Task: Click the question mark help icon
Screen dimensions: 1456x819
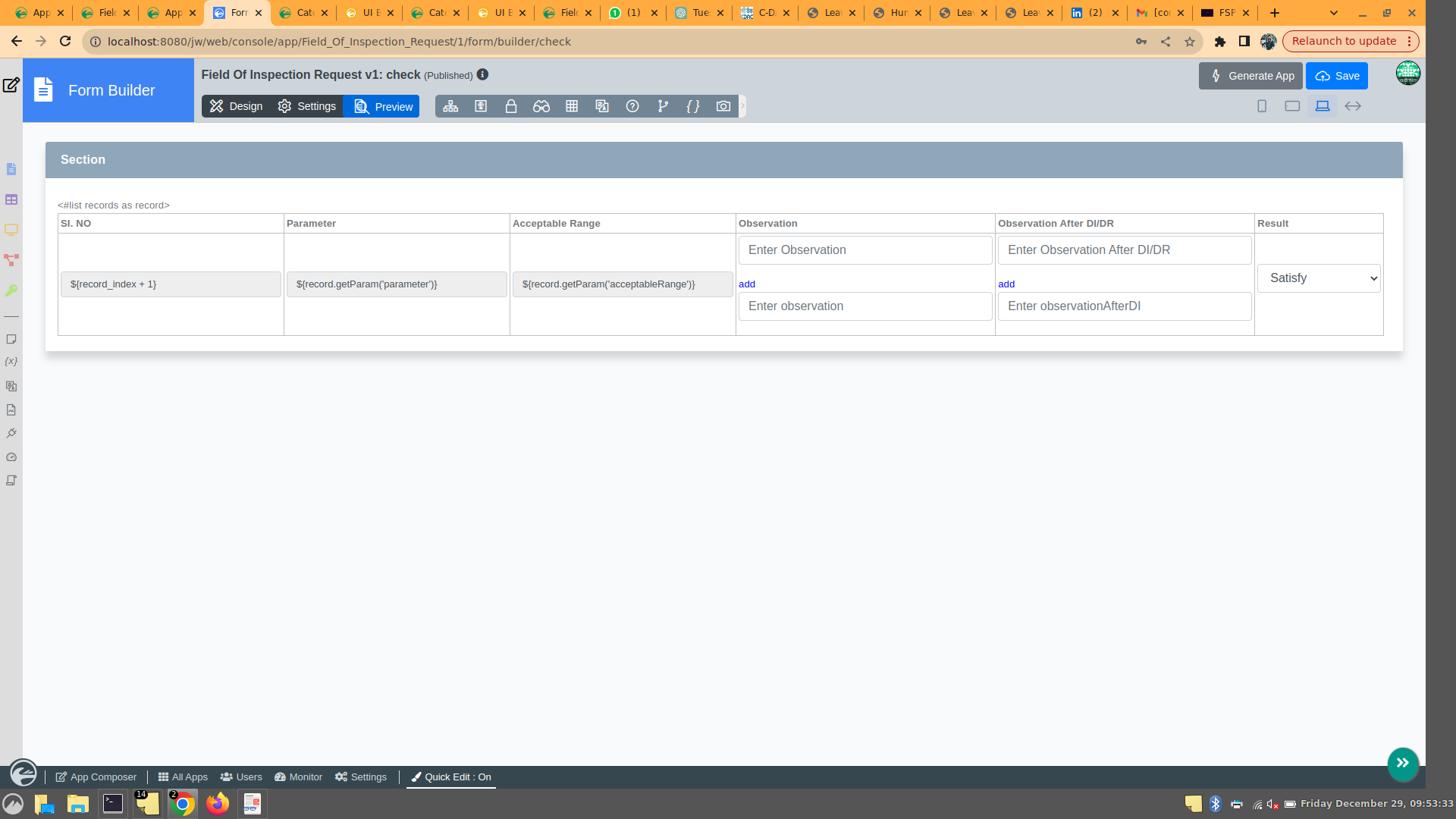Action: click(632, 106)
